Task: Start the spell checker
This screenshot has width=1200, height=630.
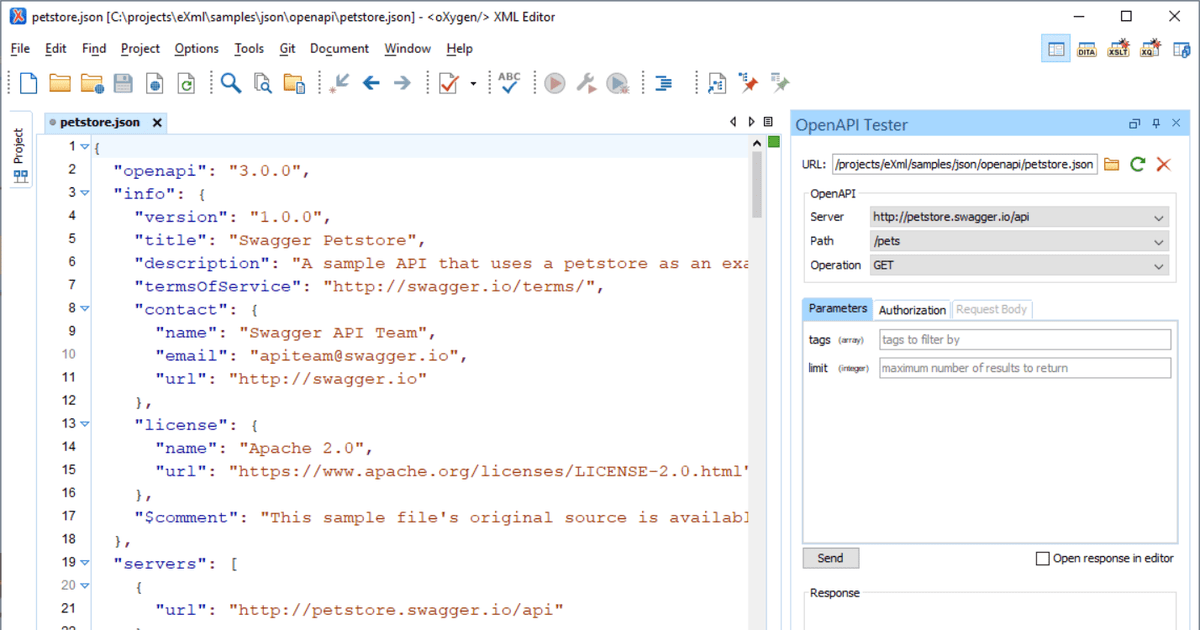Action: [x=509, y=83]
